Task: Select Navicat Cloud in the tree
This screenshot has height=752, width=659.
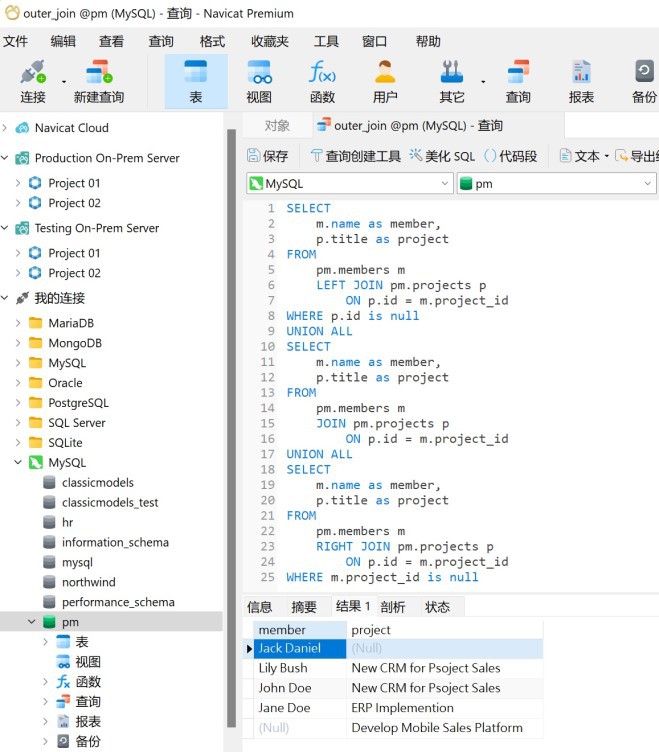Action: (x=71, y=128)
